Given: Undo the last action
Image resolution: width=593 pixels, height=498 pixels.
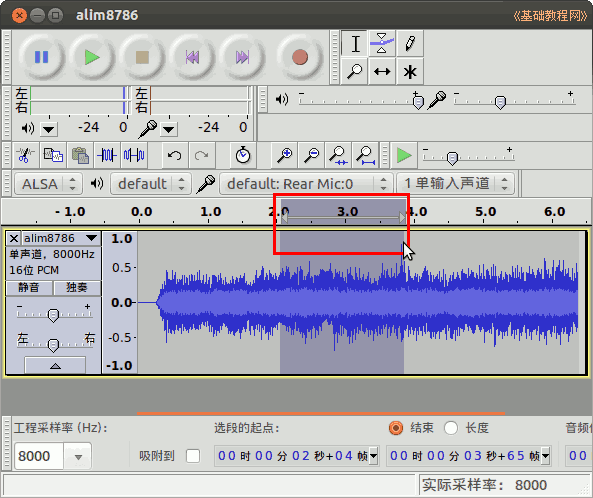Looking at the screenshot, I should pos(174,155).
